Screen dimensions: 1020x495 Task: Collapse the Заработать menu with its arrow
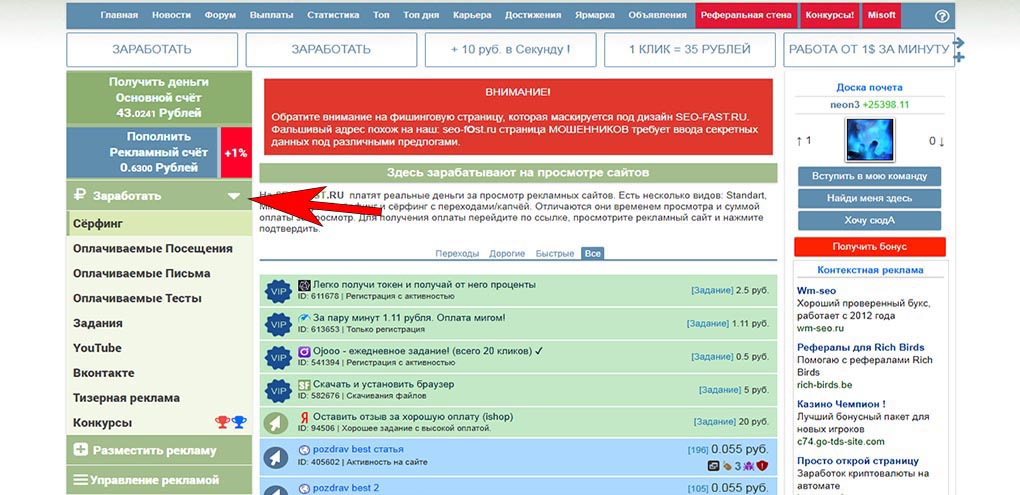click(x=234, y=196)
